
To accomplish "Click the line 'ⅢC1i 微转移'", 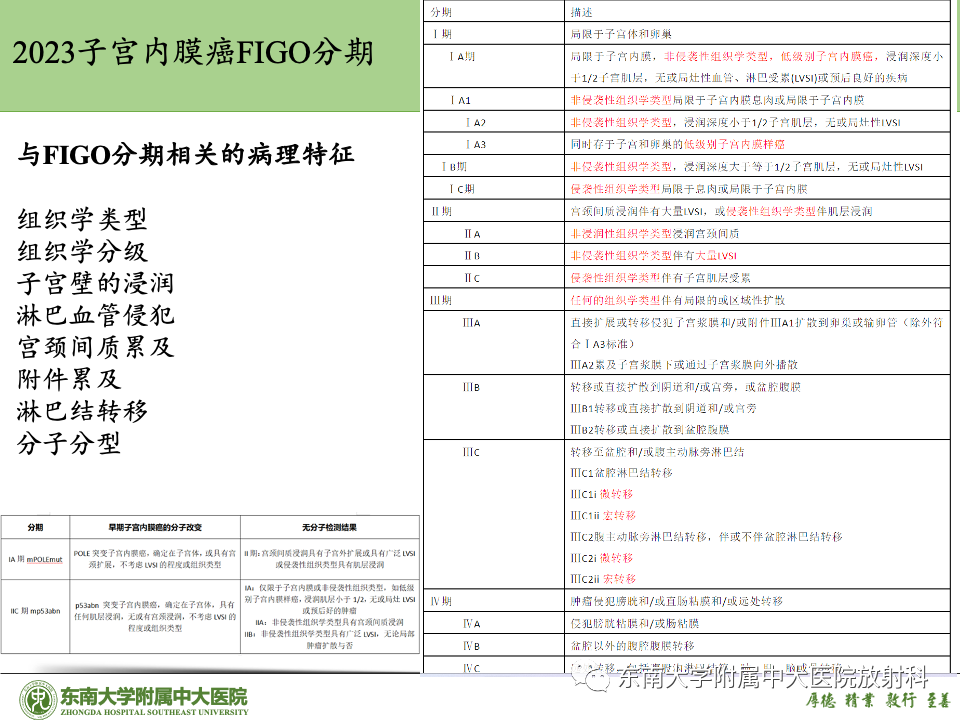I will (x=601, y=494).
